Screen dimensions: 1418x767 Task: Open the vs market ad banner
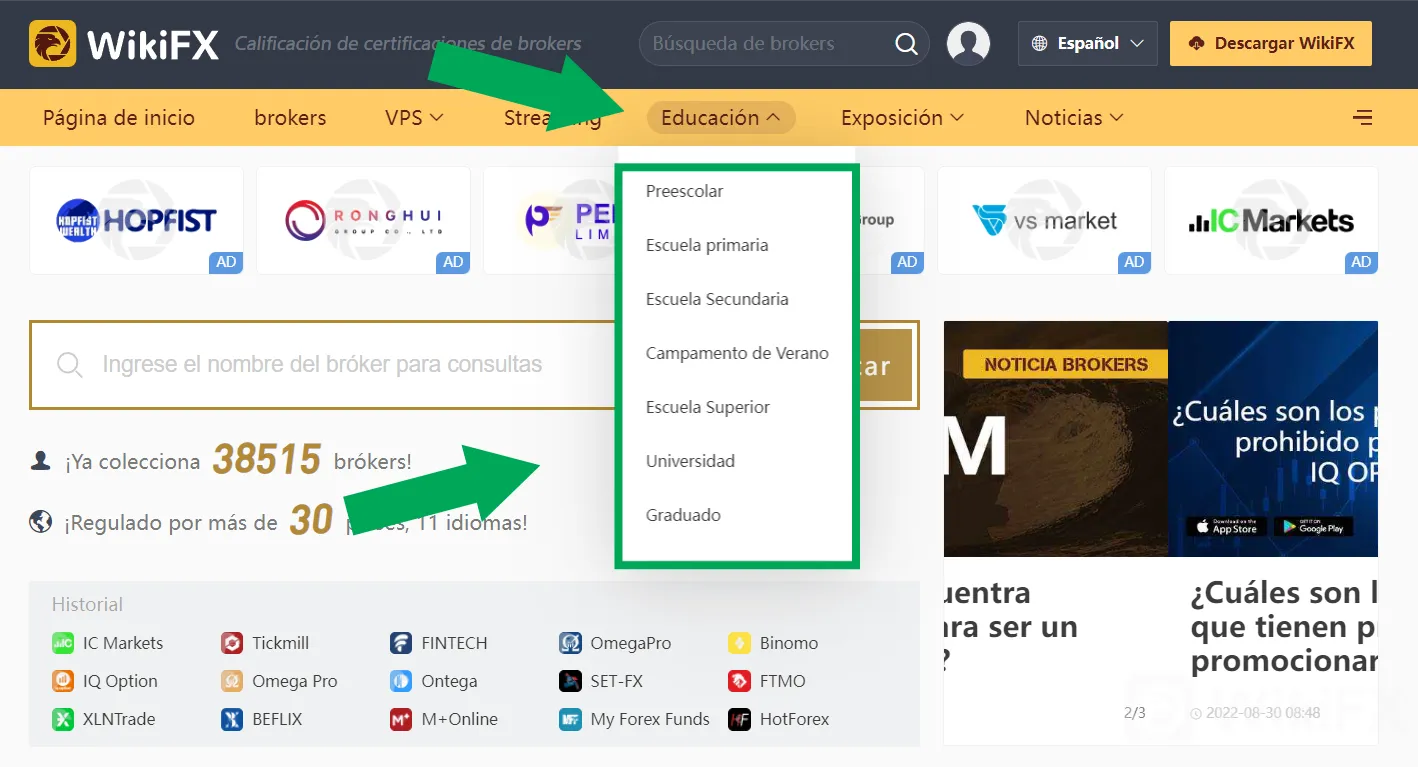coord(1044,220)
